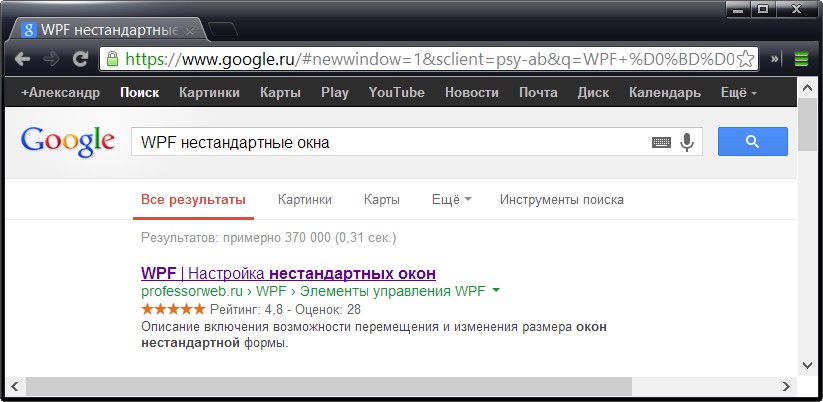
Task: Select Поиск in the black bar
Action: (x=140, y=92)
